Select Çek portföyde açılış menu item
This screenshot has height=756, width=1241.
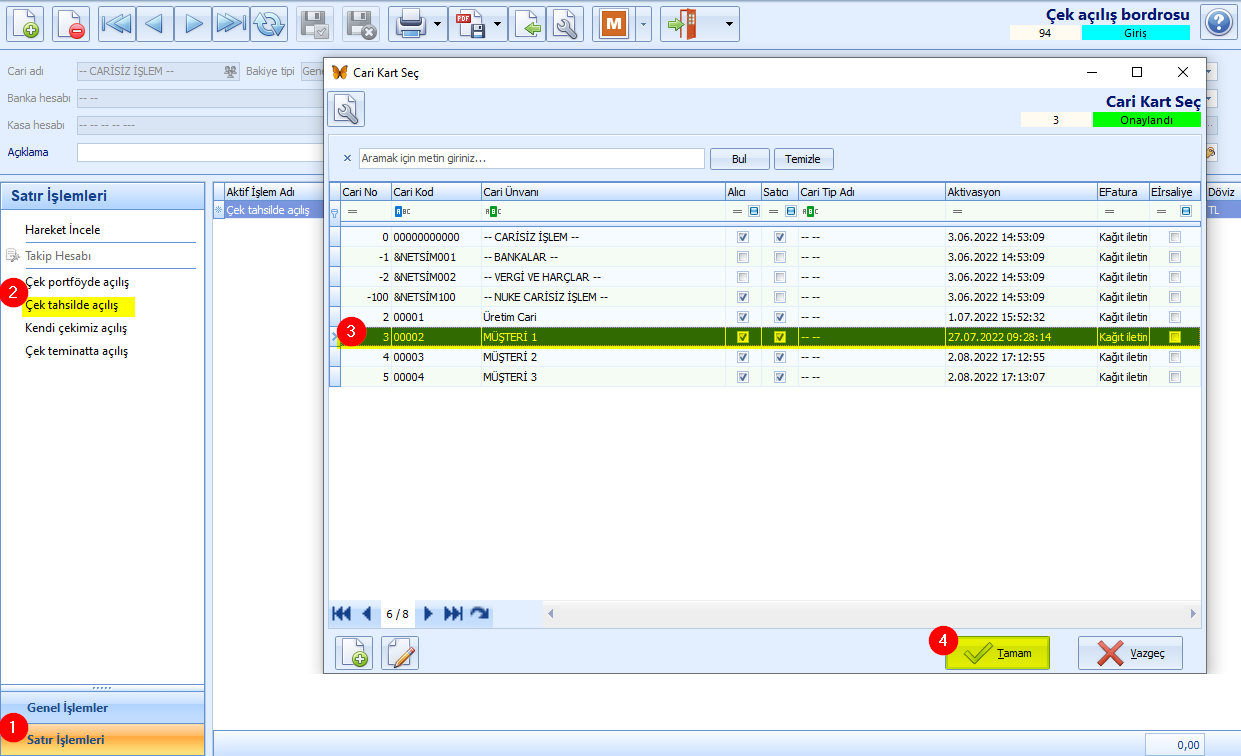pos(77,282)
